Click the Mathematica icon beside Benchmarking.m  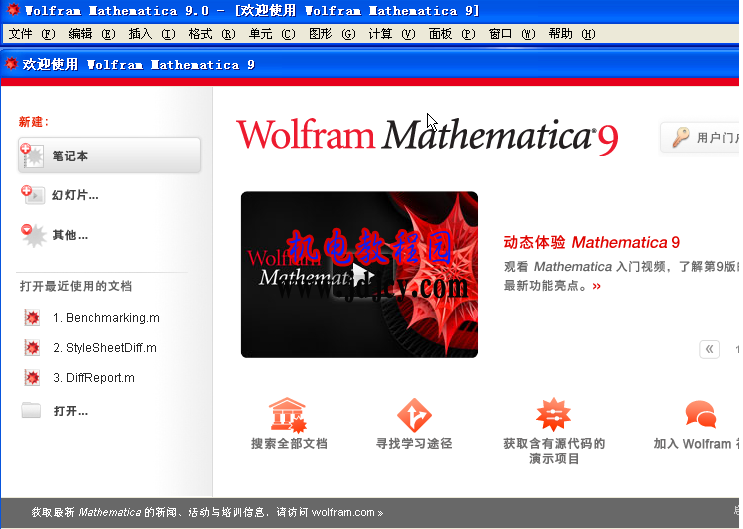pos(32,318)
